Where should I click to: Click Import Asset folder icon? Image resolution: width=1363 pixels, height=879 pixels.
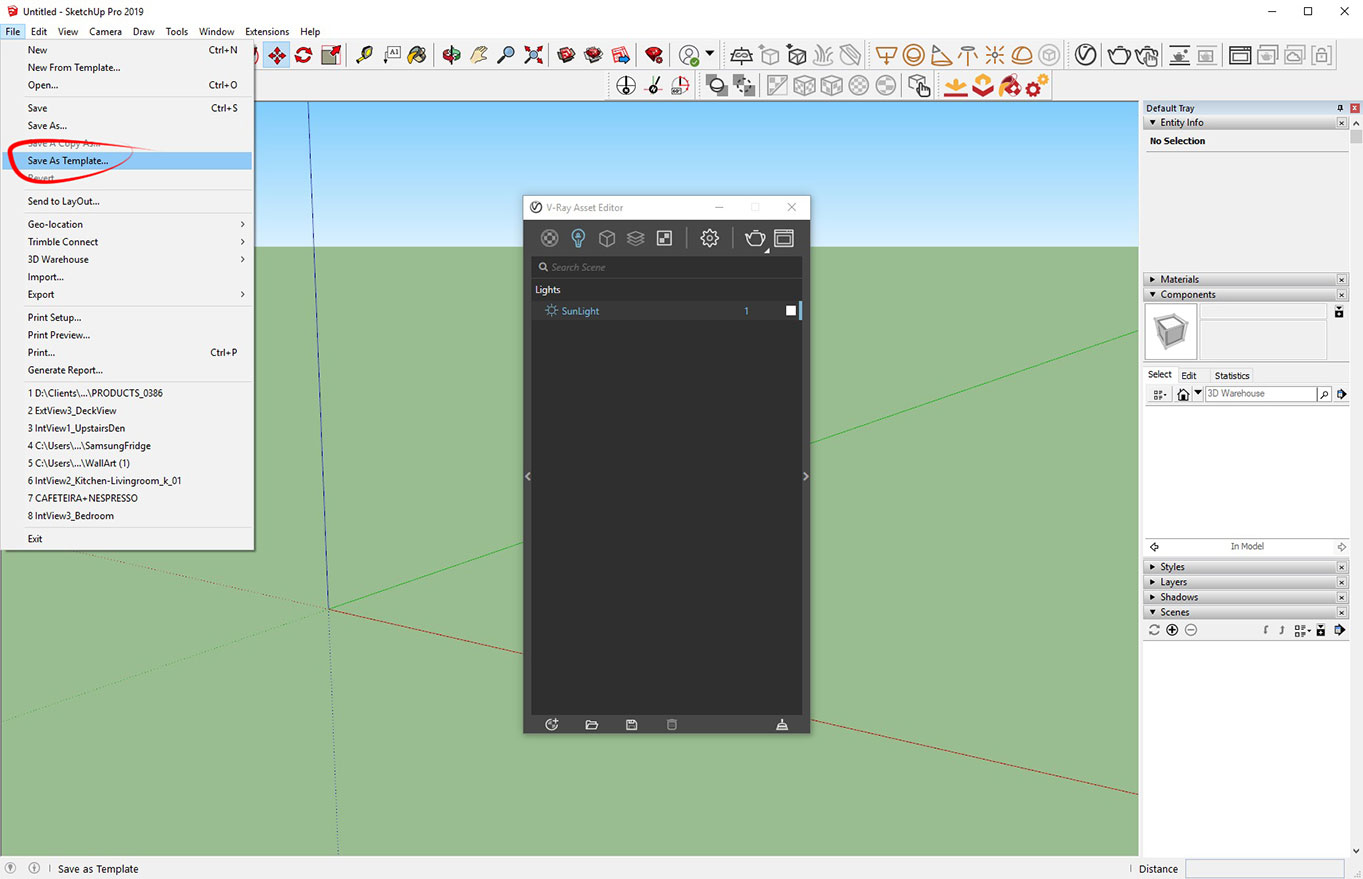click(592, 724)
